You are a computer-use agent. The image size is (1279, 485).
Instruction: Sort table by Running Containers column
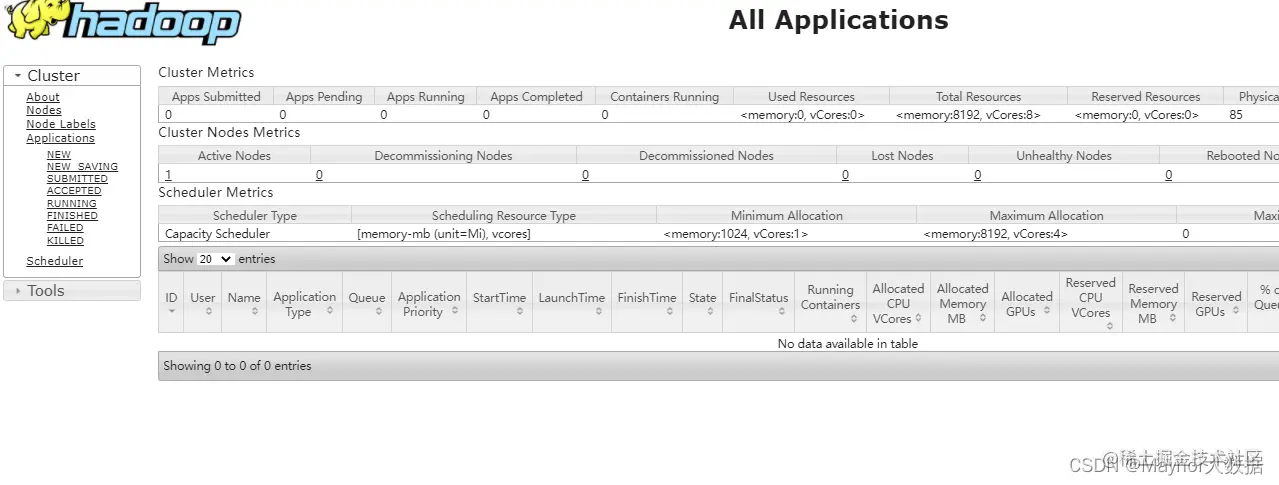pyautogui.click(x=830, y=302)
